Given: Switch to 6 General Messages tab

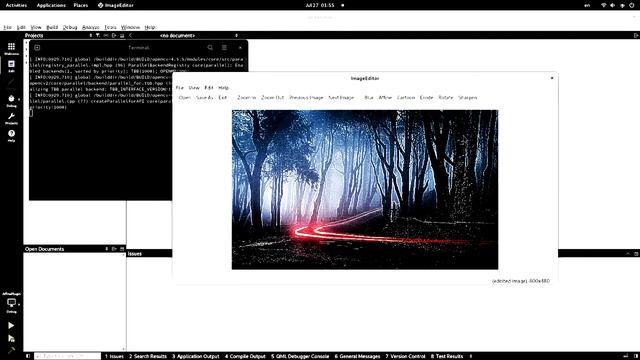Looking at the screenshot, I should point(357,356).
